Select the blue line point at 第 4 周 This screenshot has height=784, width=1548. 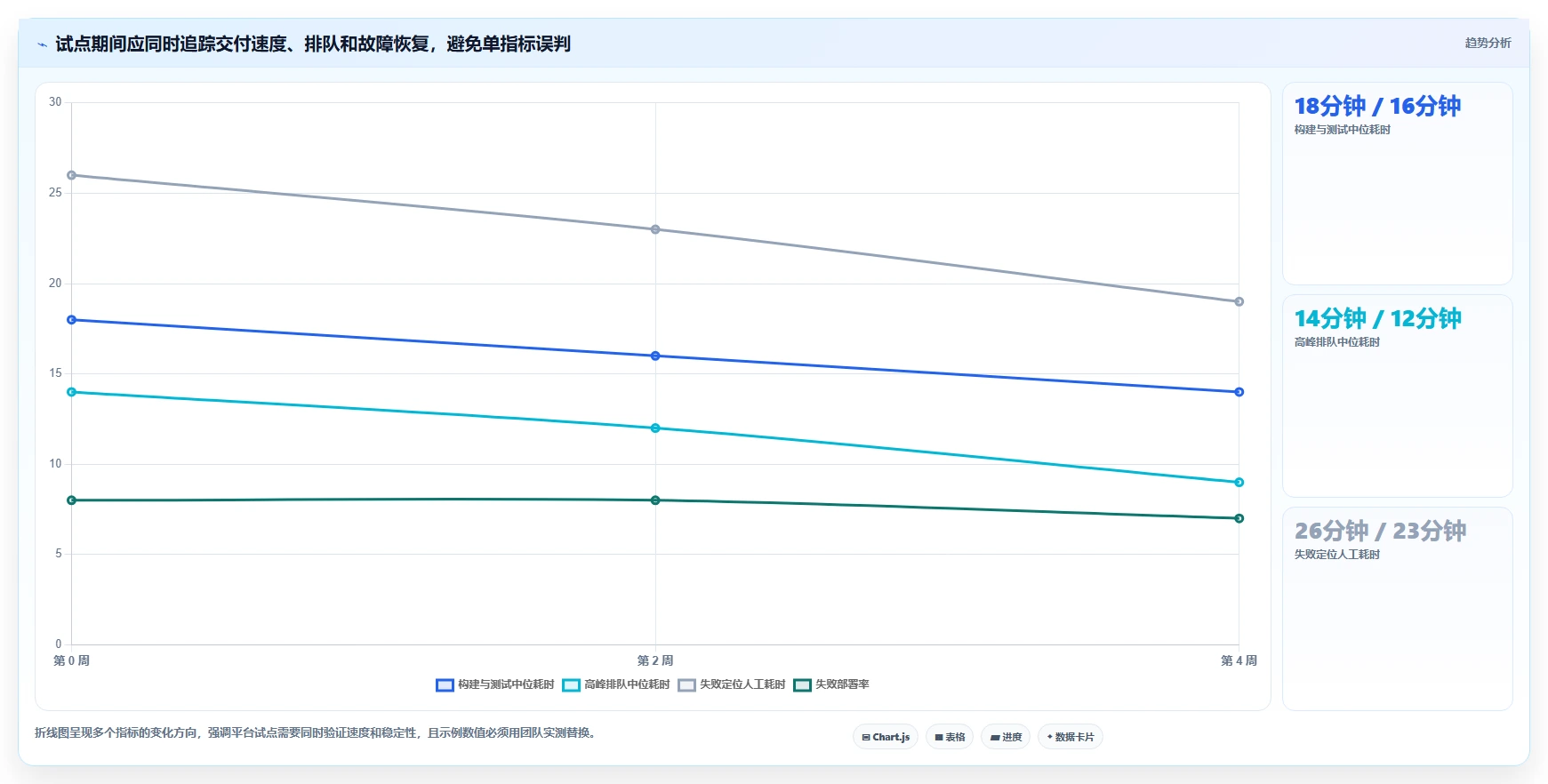click(1239, 392)
